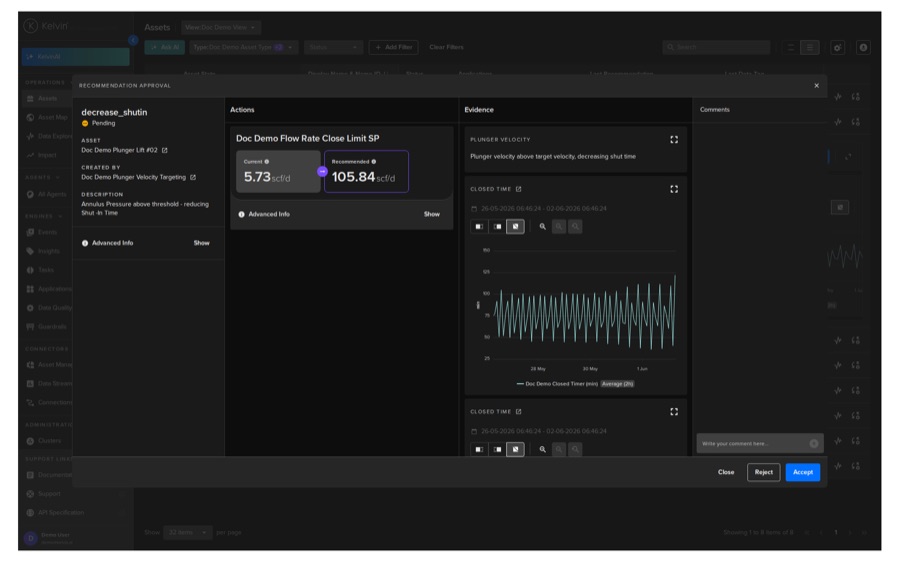Select the third chart view mode toggle
The width and height of the screenshot is (900, 562).
point(515,226)
